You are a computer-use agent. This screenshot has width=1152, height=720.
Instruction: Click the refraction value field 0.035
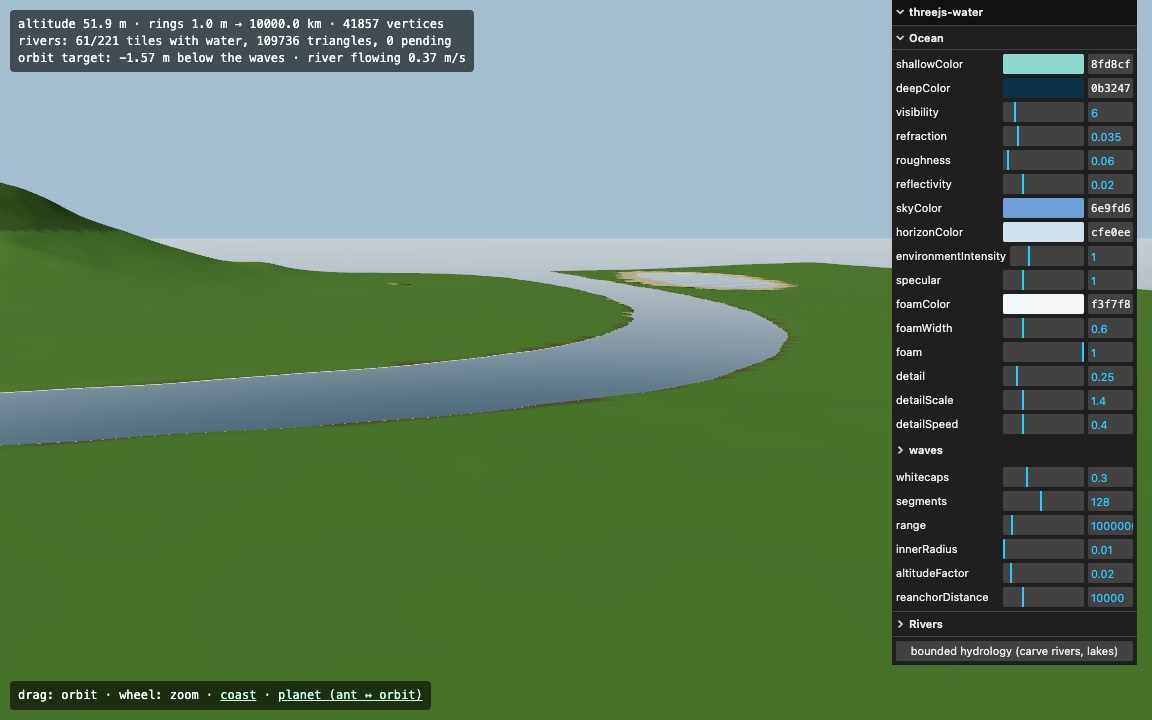1110,137
